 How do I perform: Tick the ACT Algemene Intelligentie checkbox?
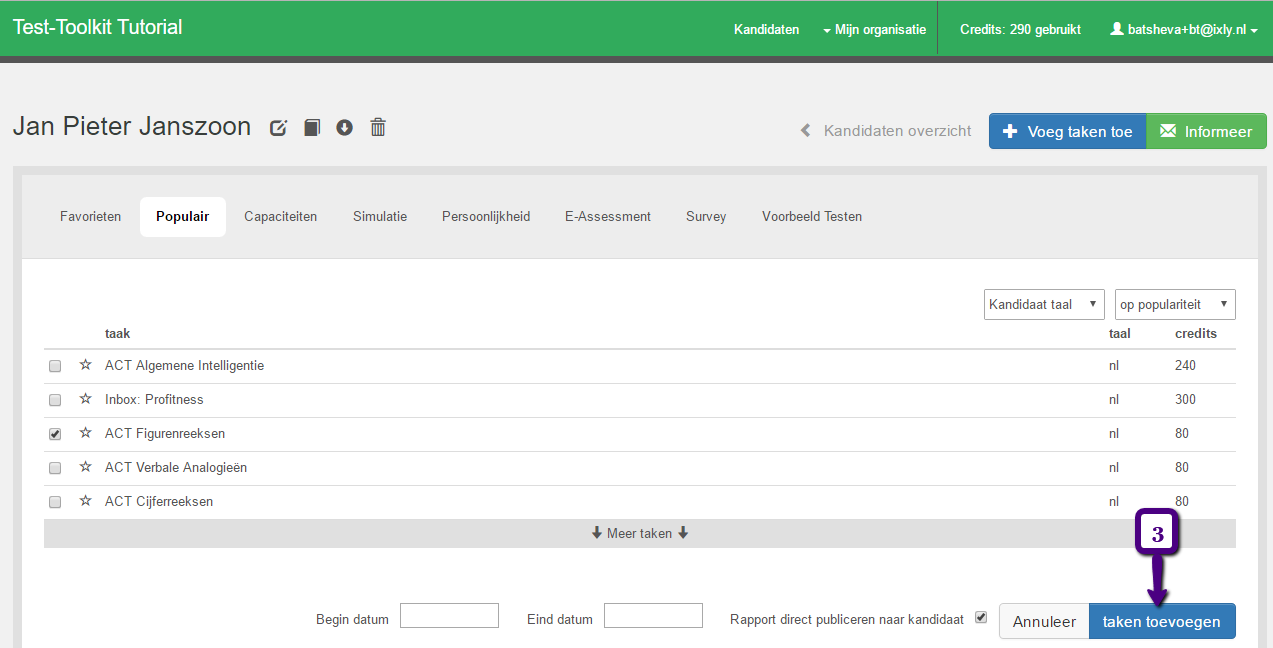55,366
